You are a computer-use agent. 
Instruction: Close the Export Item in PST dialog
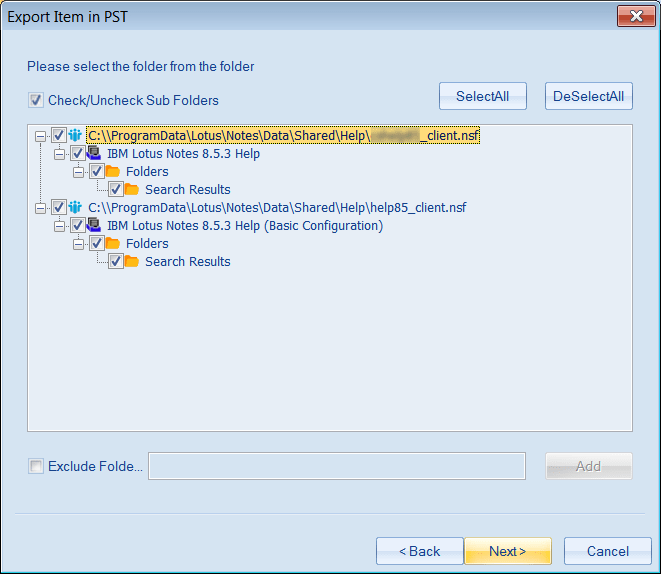click(x=636, y=16)
